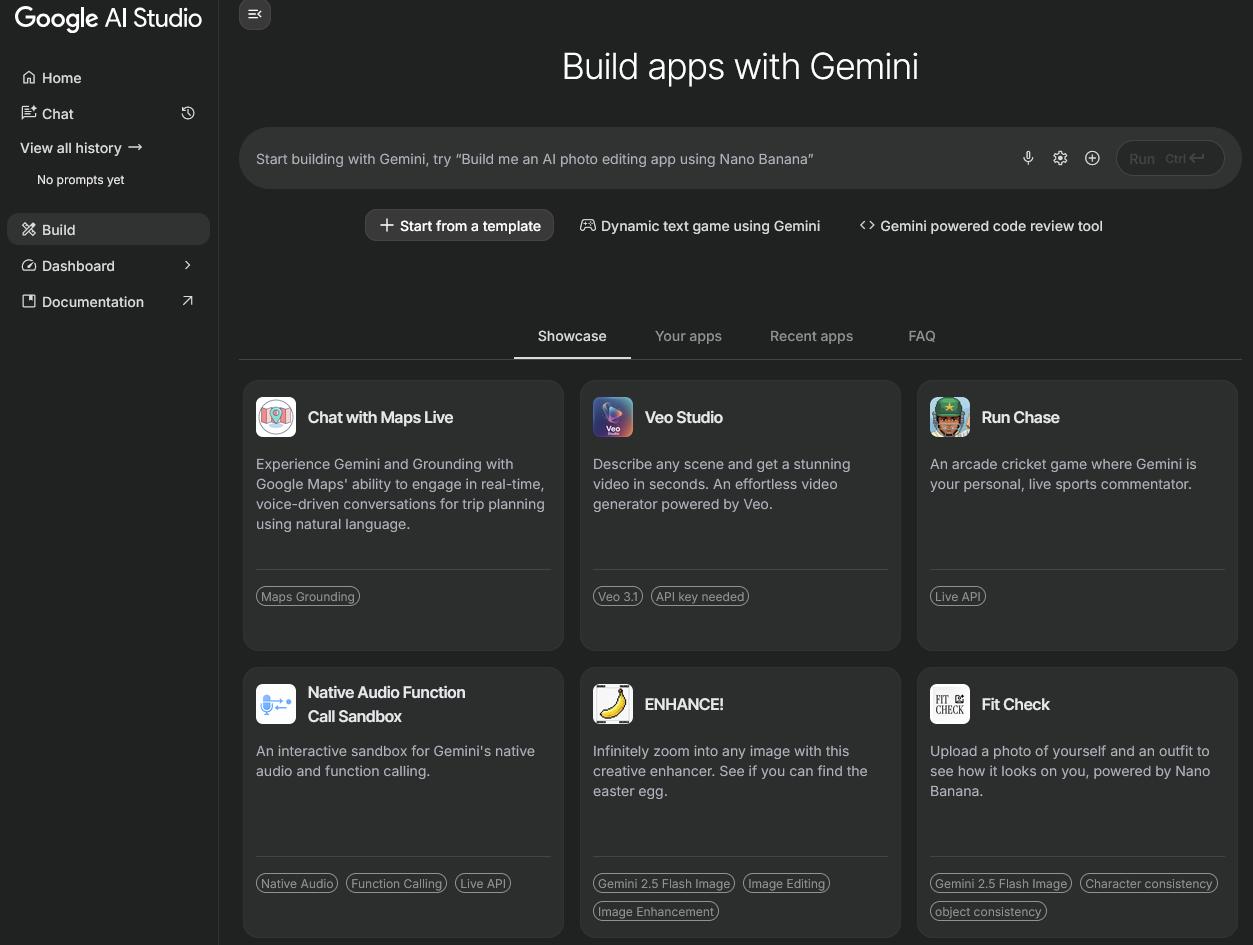This screenshot has height=945, width=1253.
Task: Click Live API tag on Native Audio card
Action: (x=483, y=884)
